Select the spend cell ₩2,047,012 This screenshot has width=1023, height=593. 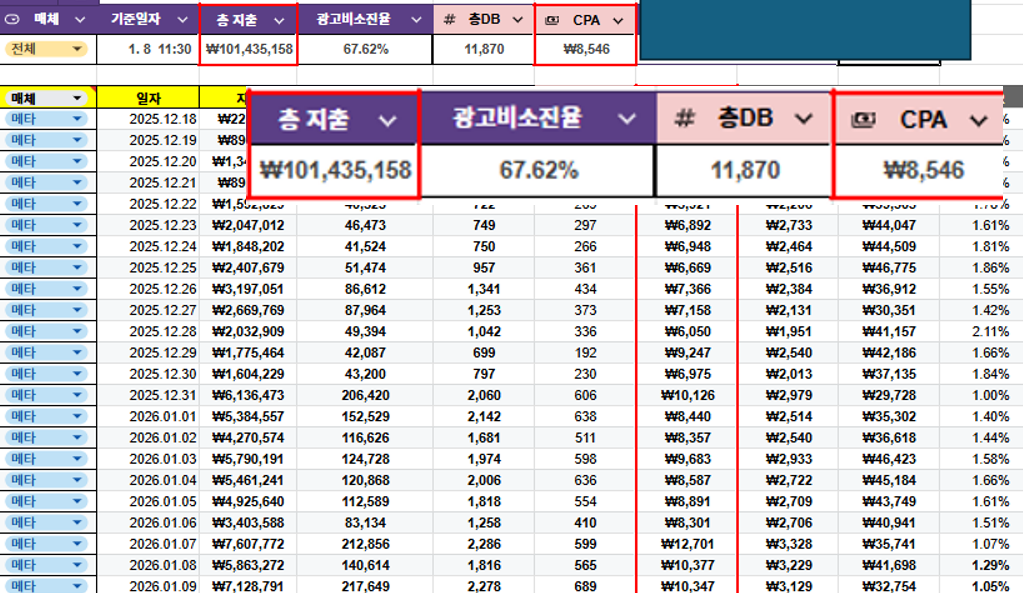[x=248, y=225]
